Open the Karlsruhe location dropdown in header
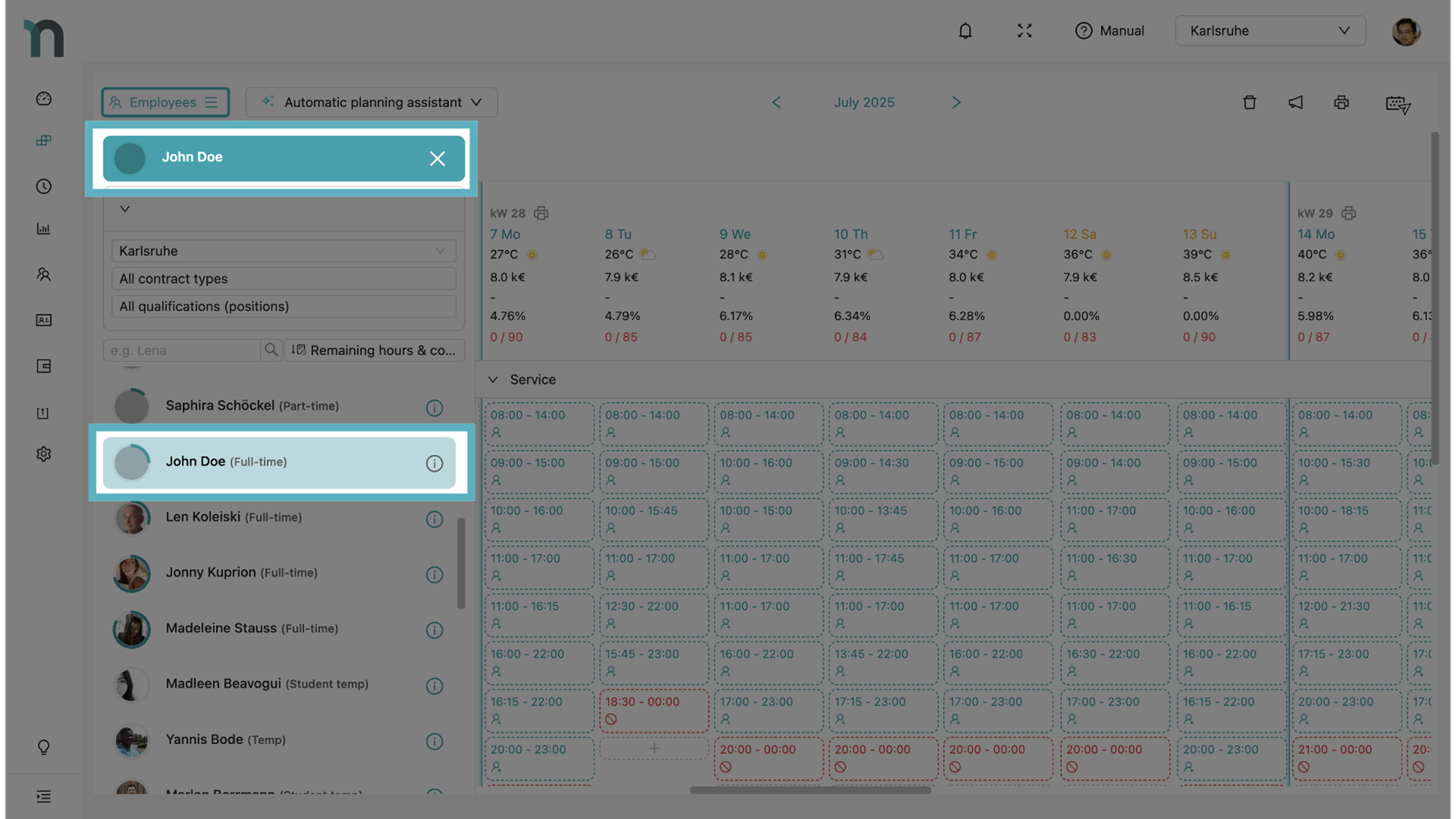The image size is (1456, 819). 1269,31
